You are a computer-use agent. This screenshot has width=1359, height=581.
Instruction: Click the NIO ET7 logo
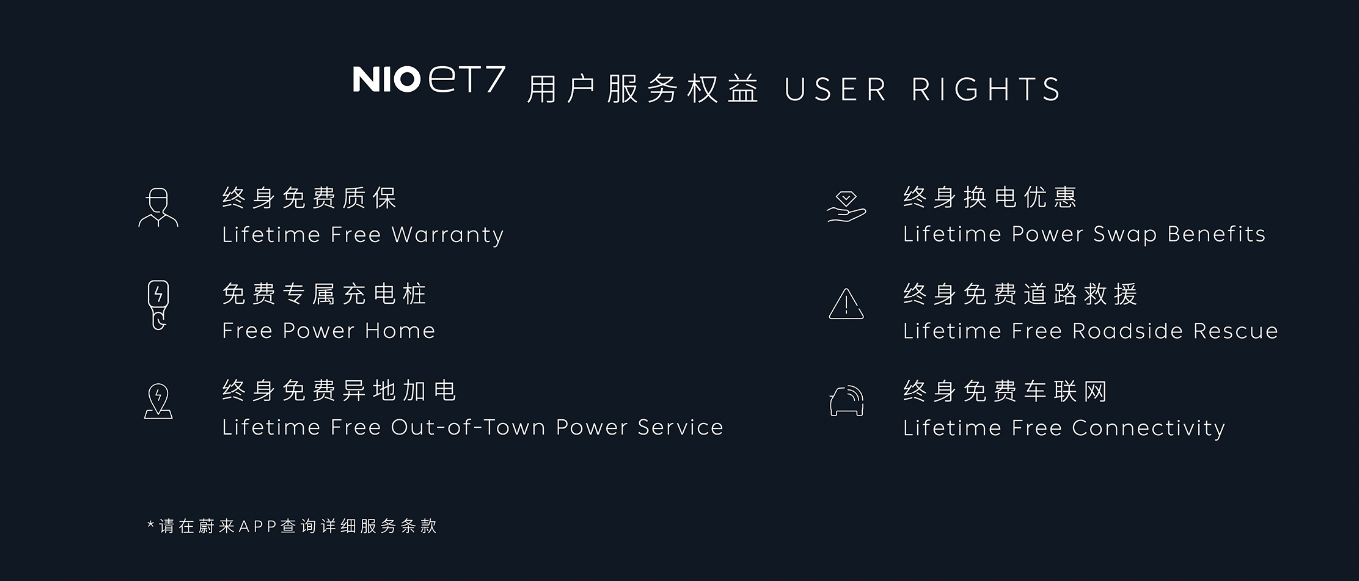[x=429, y=80]
